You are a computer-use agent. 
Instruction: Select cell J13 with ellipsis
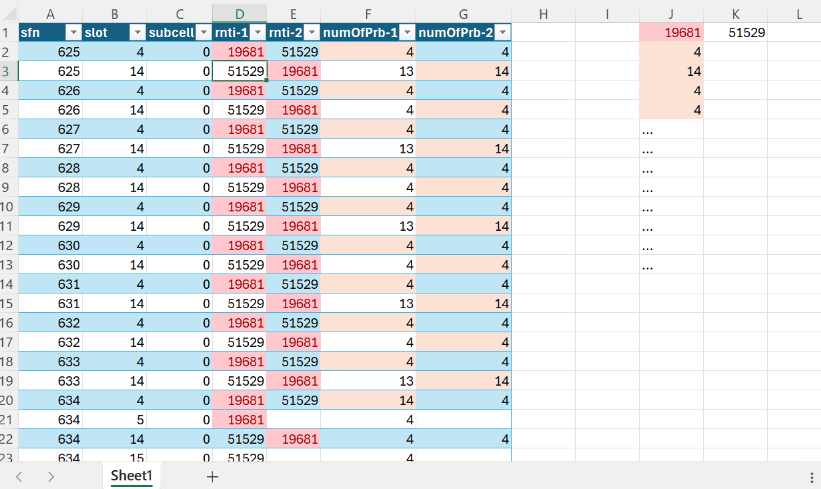(x=671, y=265)
